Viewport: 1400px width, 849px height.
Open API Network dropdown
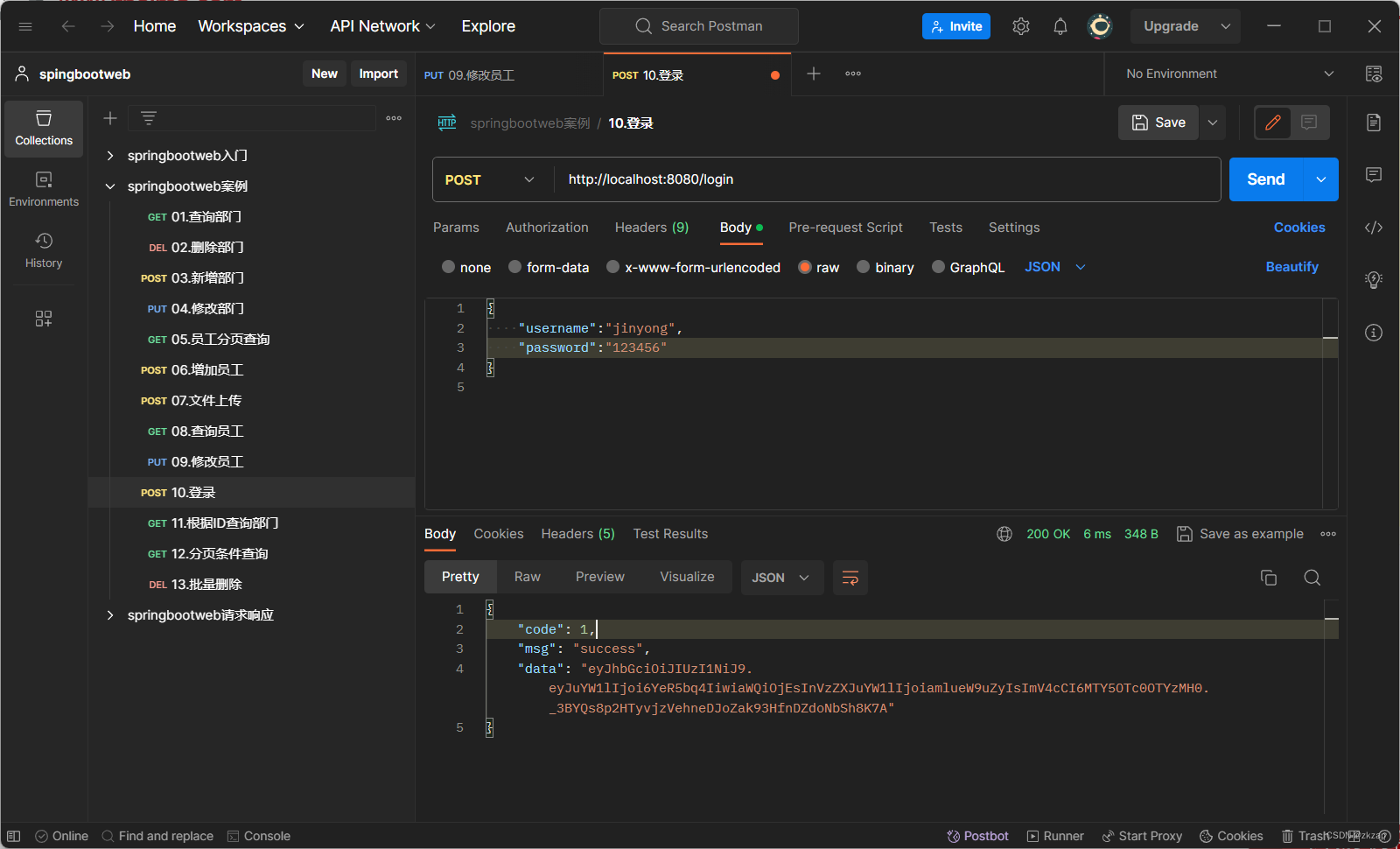tap(382, 26)
